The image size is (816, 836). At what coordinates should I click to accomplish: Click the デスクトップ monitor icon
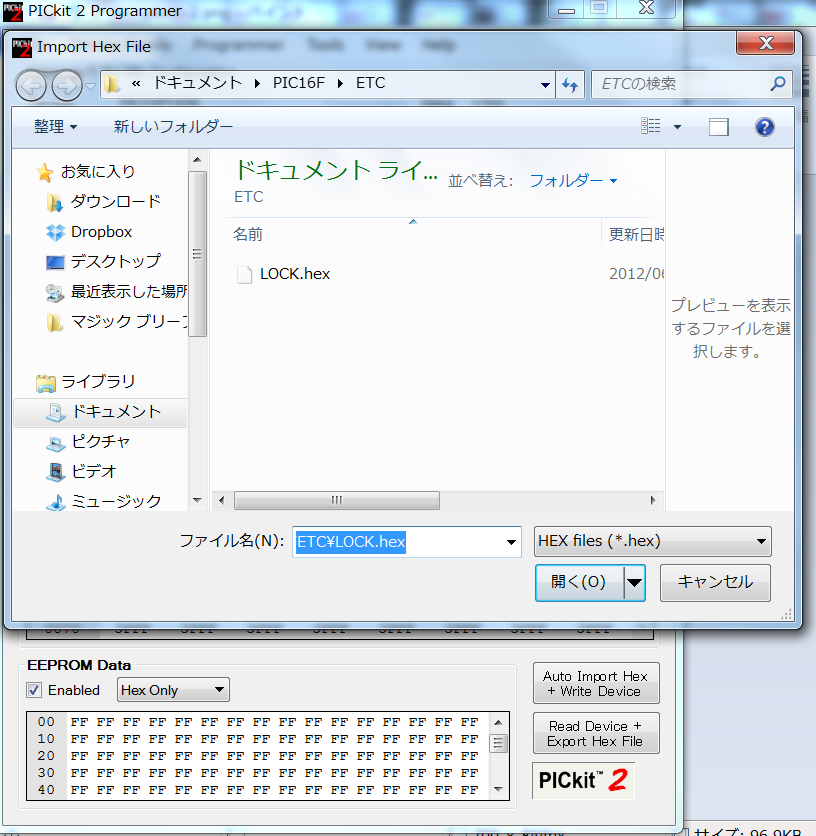55,262
